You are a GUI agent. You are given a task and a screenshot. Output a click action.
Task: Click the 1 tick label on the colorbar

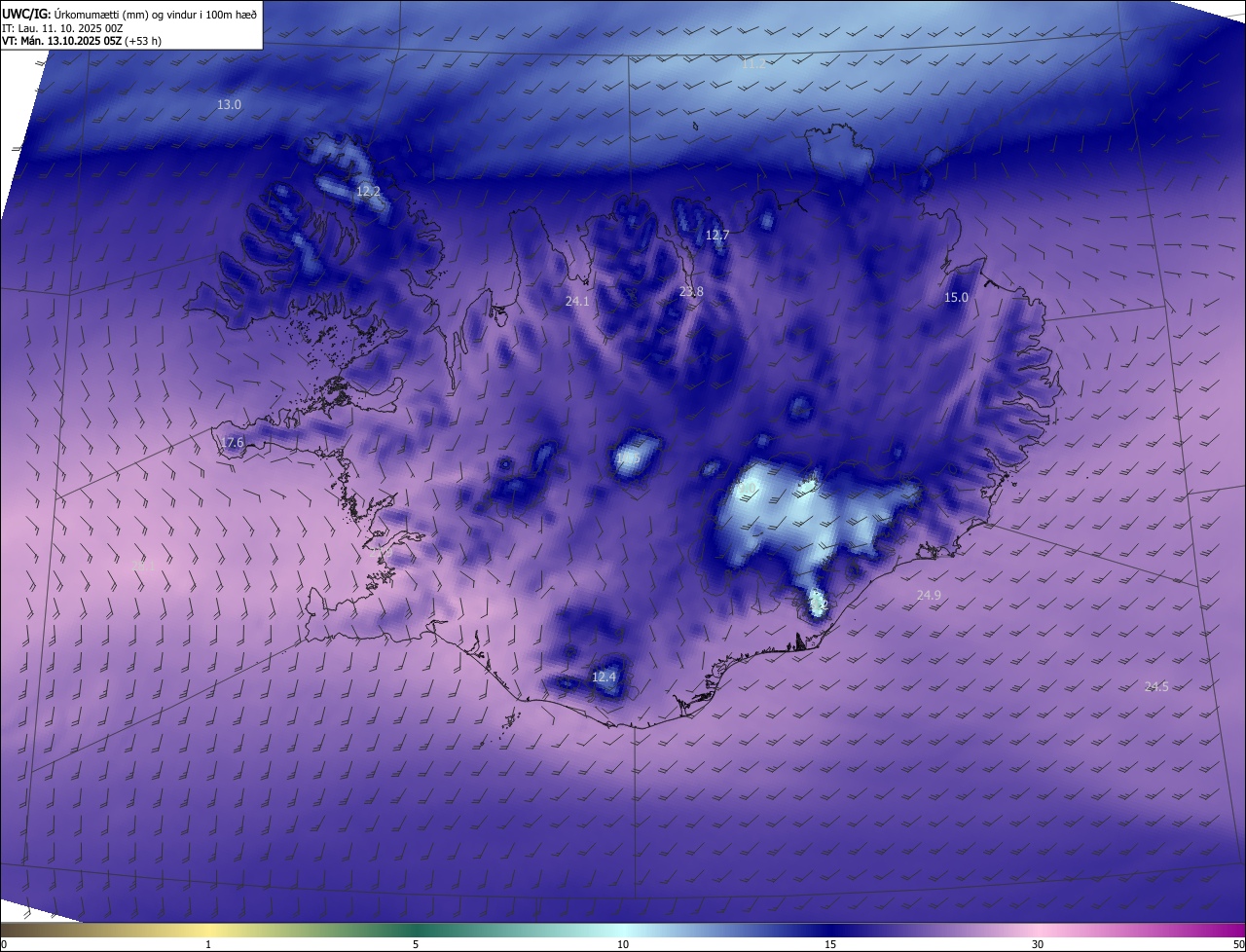[208, 944]
